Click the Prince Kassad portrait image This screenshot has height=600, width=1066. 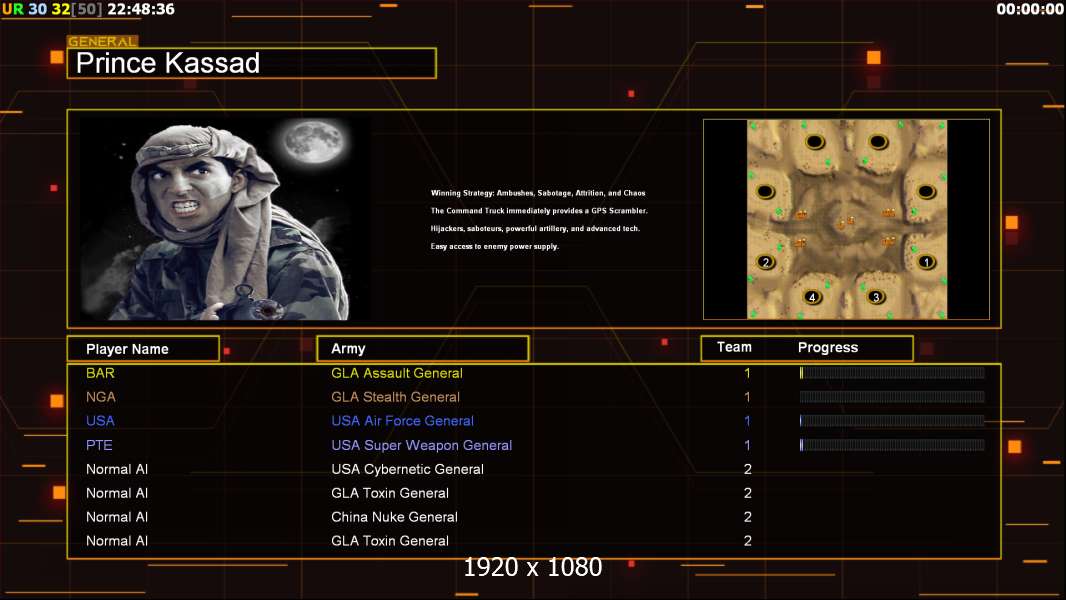point(225,218)
